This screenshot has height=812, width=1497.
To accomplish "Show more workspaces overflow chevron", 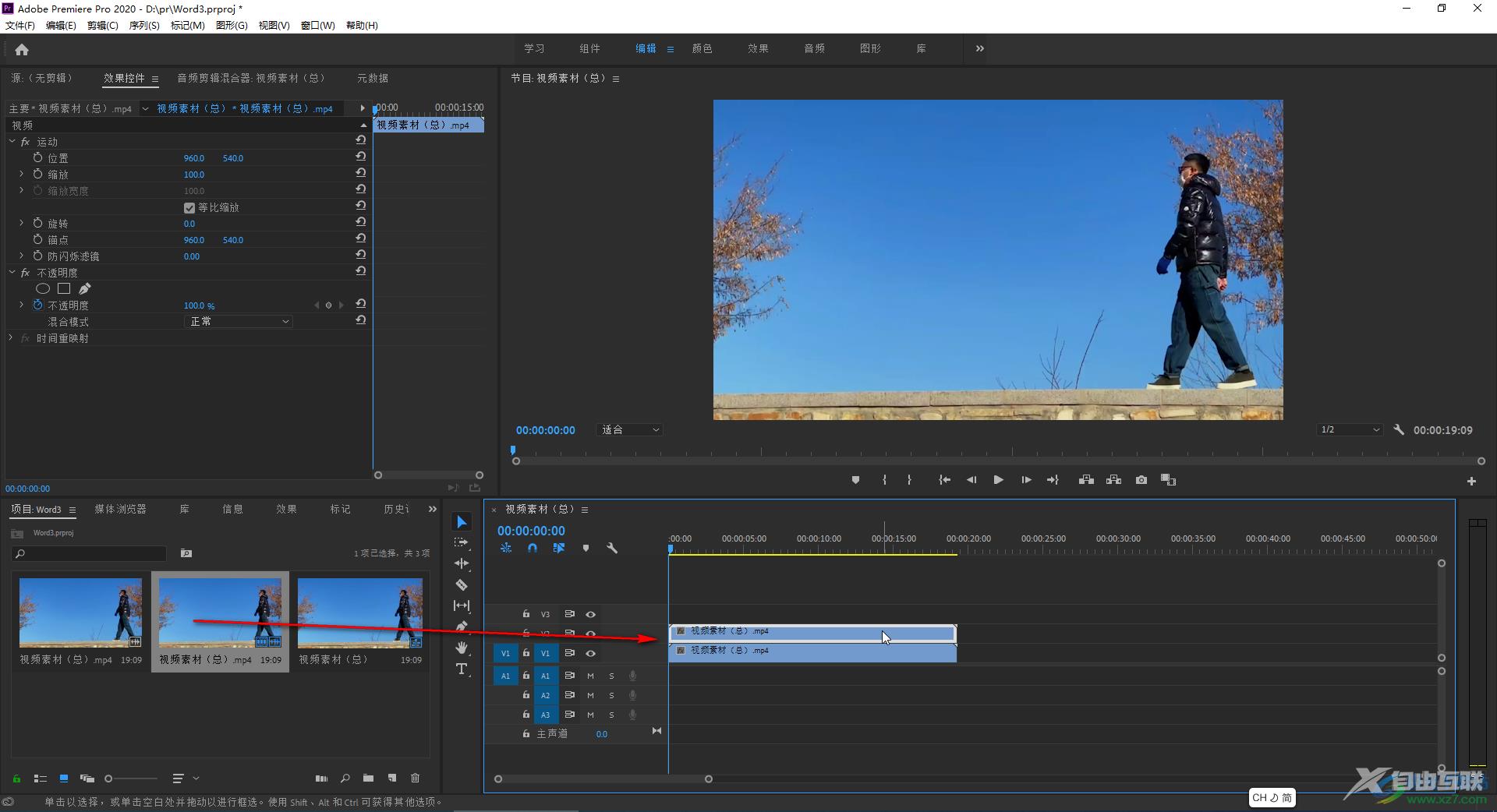I will click(979, 48).
